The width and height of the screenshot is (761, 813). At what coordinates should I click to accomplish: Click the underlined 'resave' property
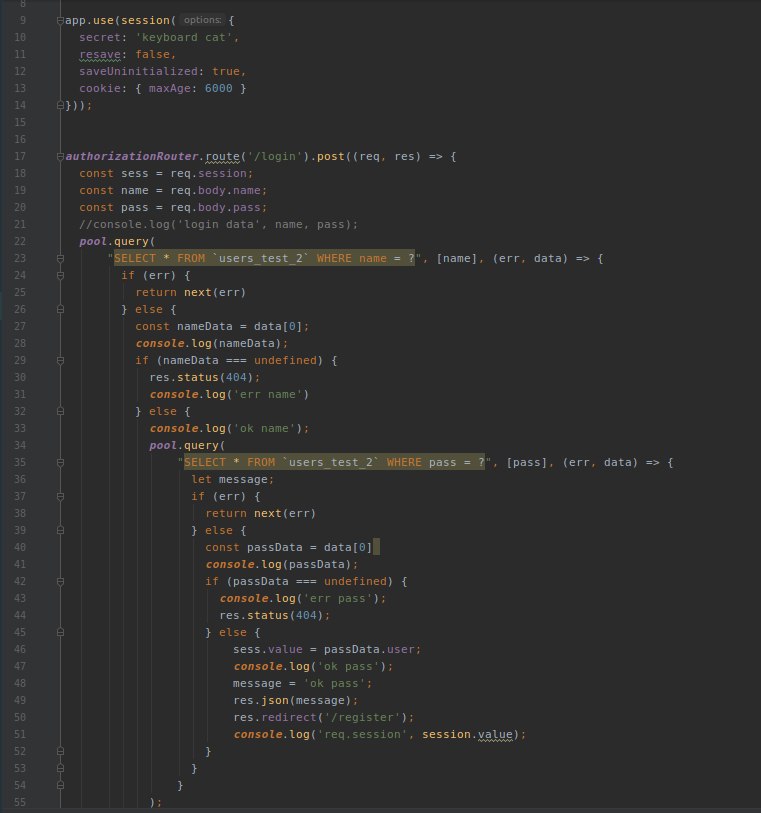(x=100, y=54)
